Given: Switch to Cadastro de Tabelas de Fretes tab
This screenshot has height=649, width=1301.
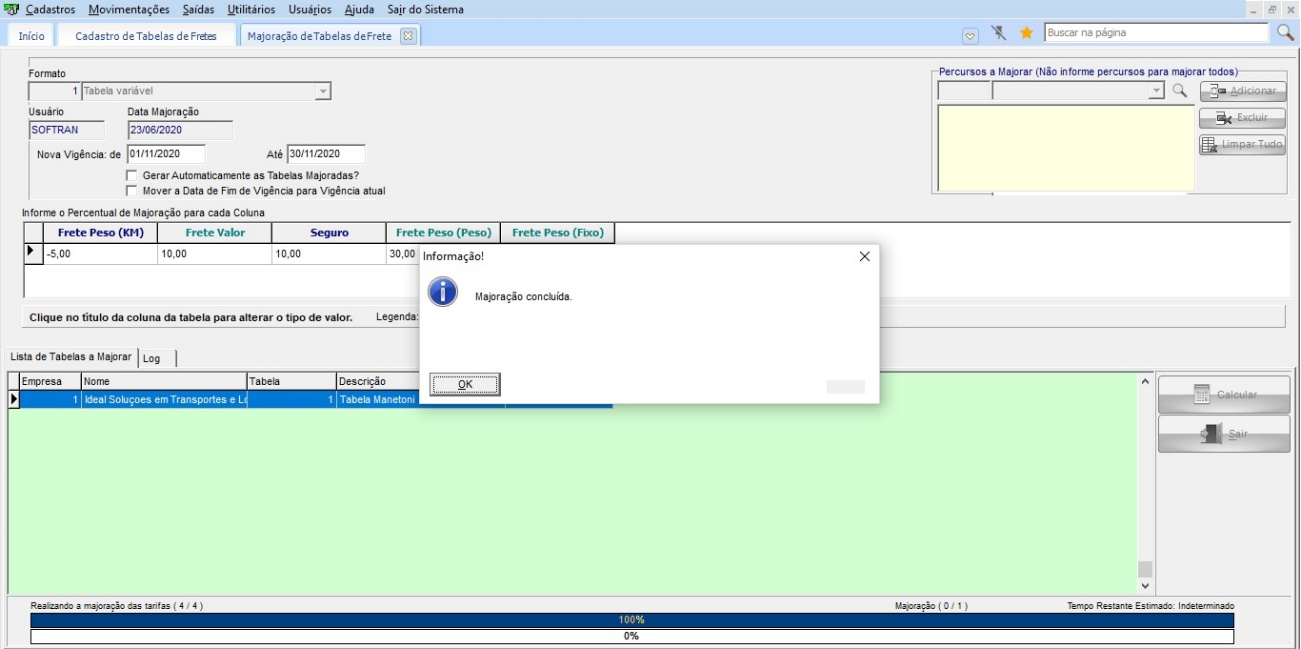Looking at the screenshot, I should [x=145, y=35].
